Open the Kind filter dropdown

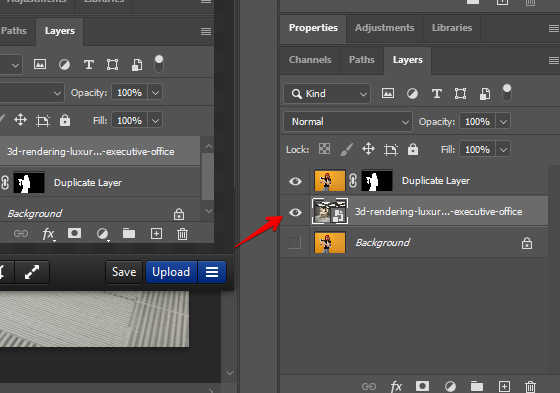point(327,94)
